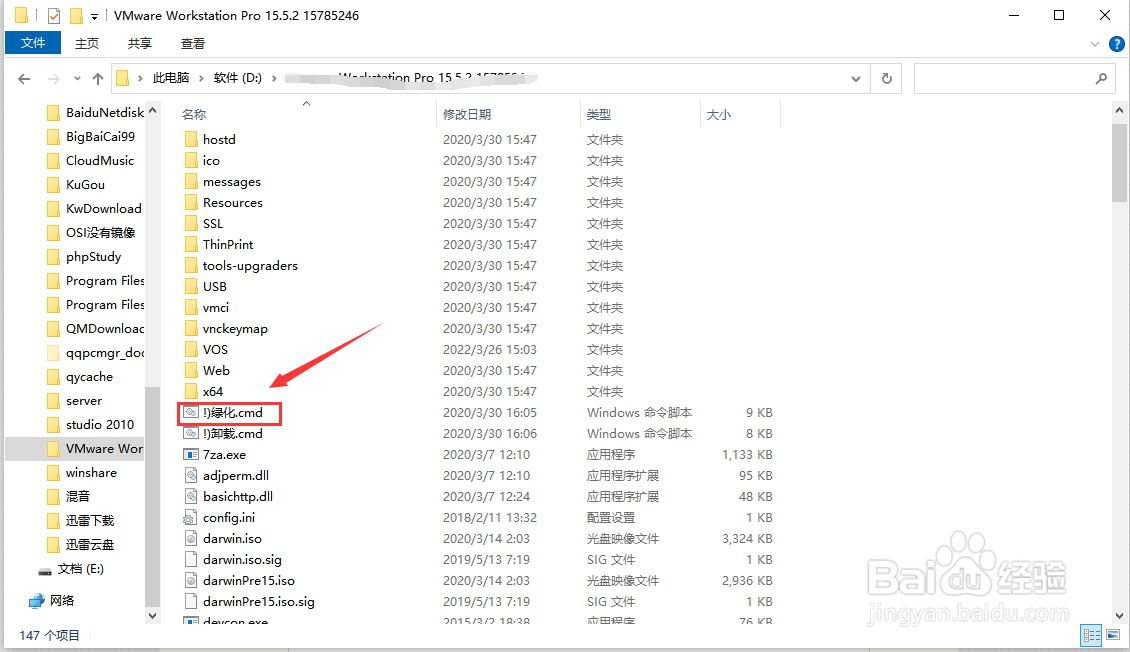Open the Help question mark icon
The width and height of the screenshot is (1130, 652).
(1116, 44)
